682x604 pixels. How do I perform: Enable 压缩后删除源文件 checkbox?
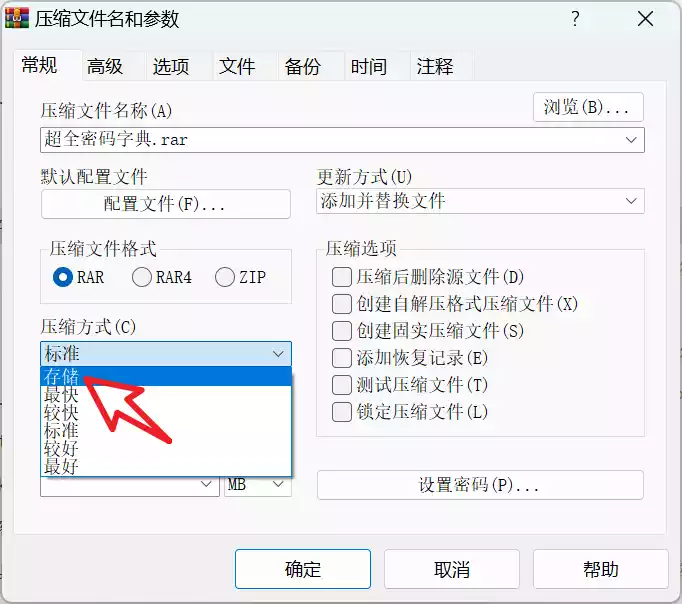342,277
